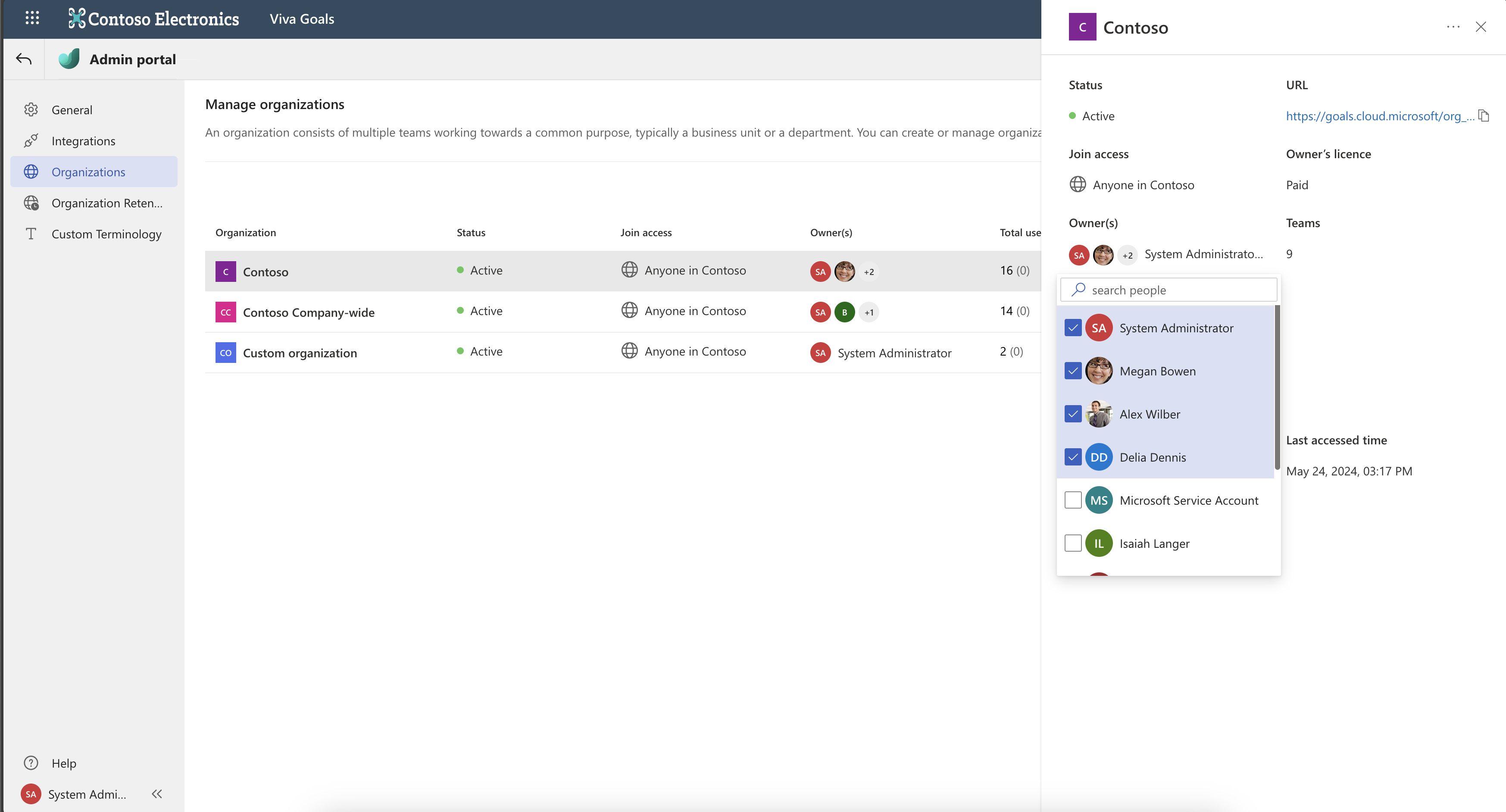Click the purple C avatar in Contoso row
Viewport: 1506px width, 812px height.
pyautogui.click(x=226, y=272)
